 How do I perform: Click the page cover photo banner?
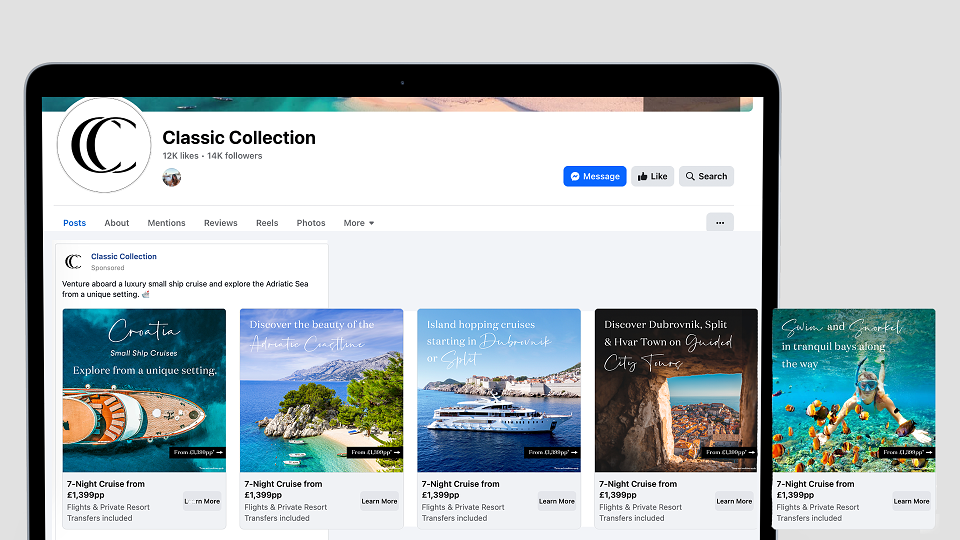pos(397,104)
